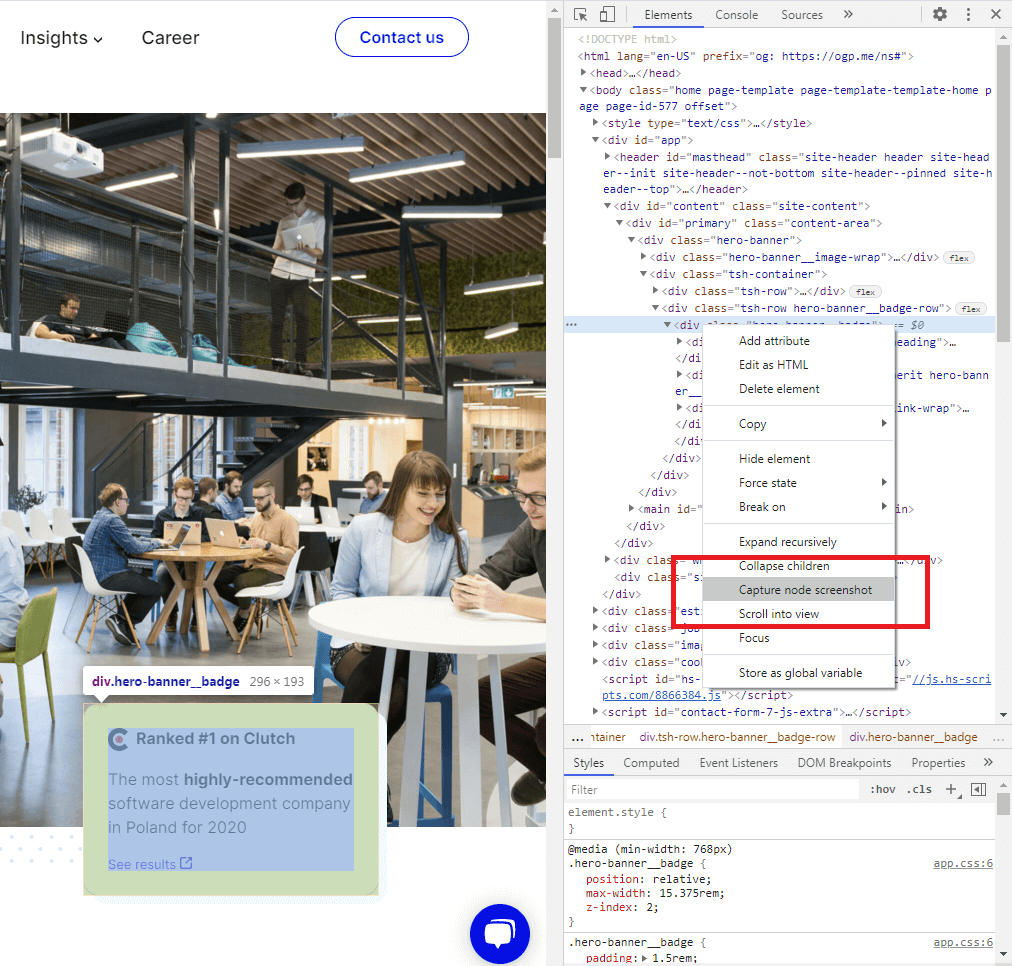Viewport: 1013px width, 966px height.
Task: Open the first app.css:6 source link
Action: coord(963,863)
